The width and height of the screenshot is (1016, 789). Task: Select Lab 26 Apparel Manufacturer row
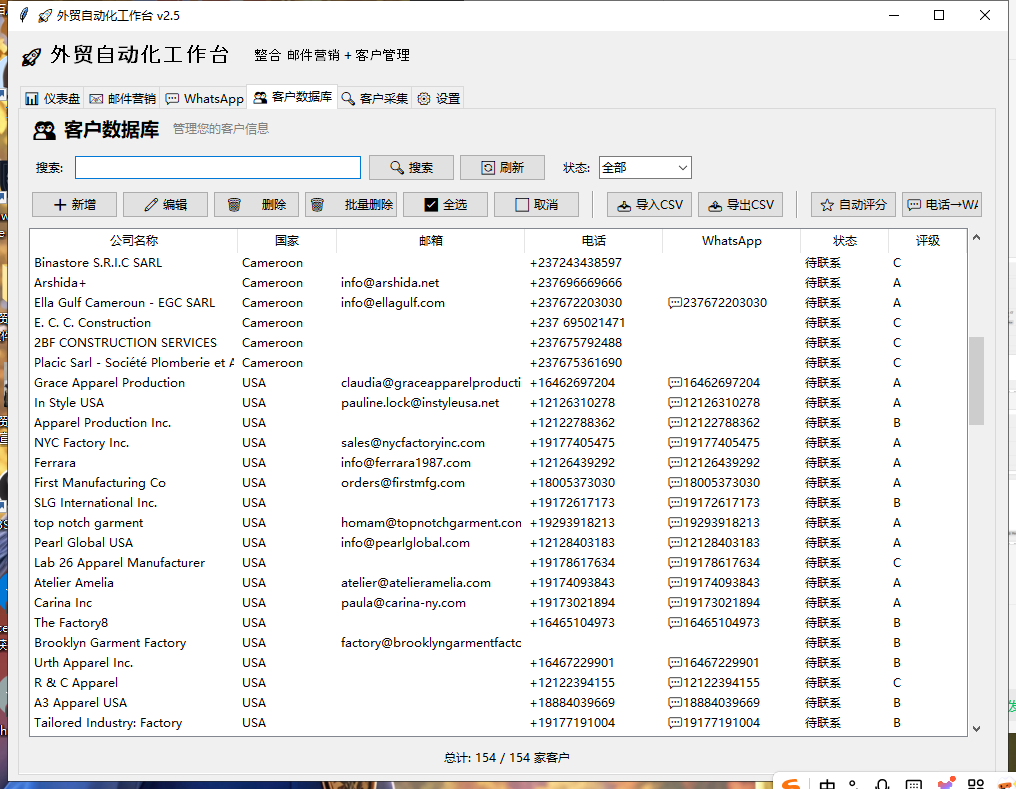498,563
